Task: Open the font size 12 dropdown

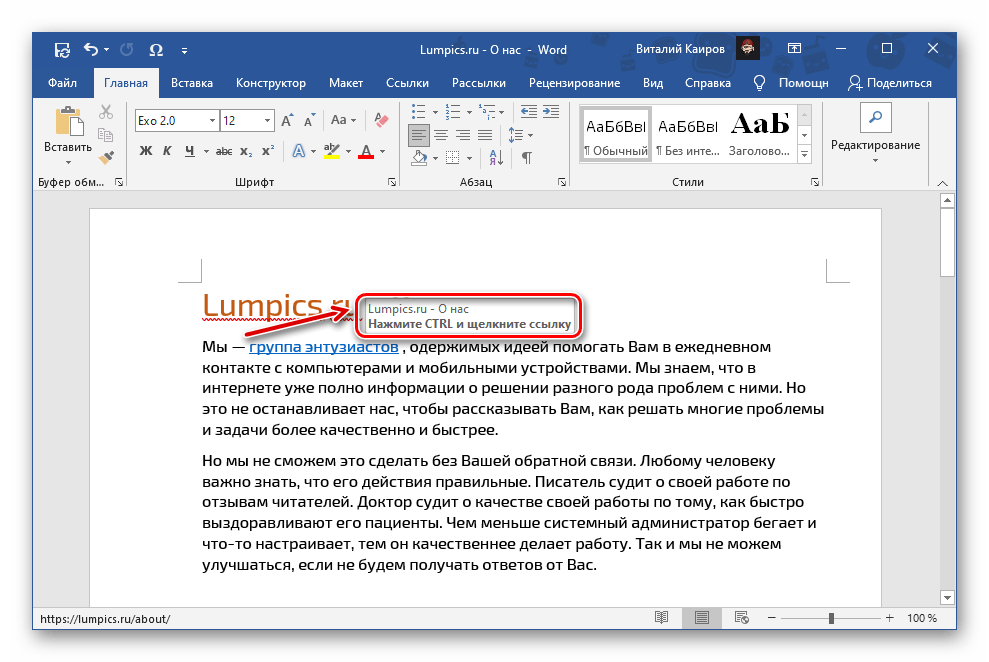Action: 266,120
